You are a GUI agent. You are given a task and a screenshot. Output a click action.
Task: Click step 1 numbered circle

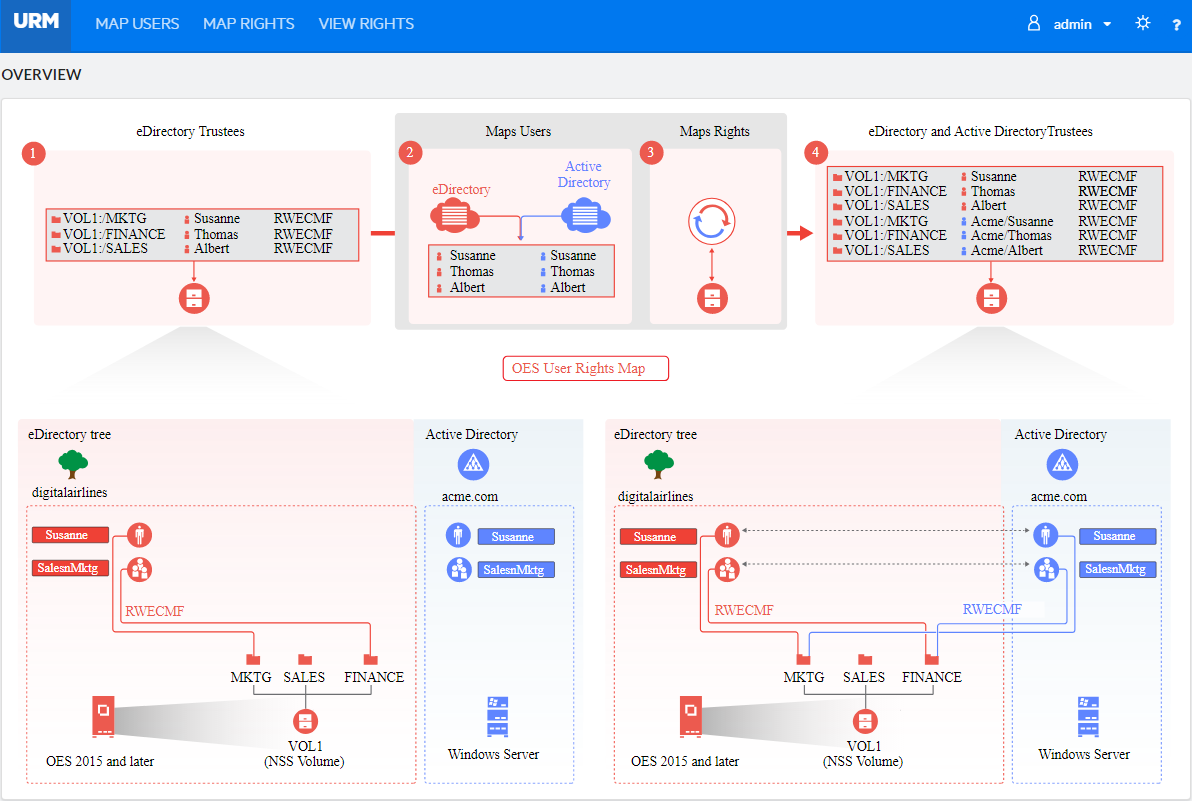click(34, 153)
